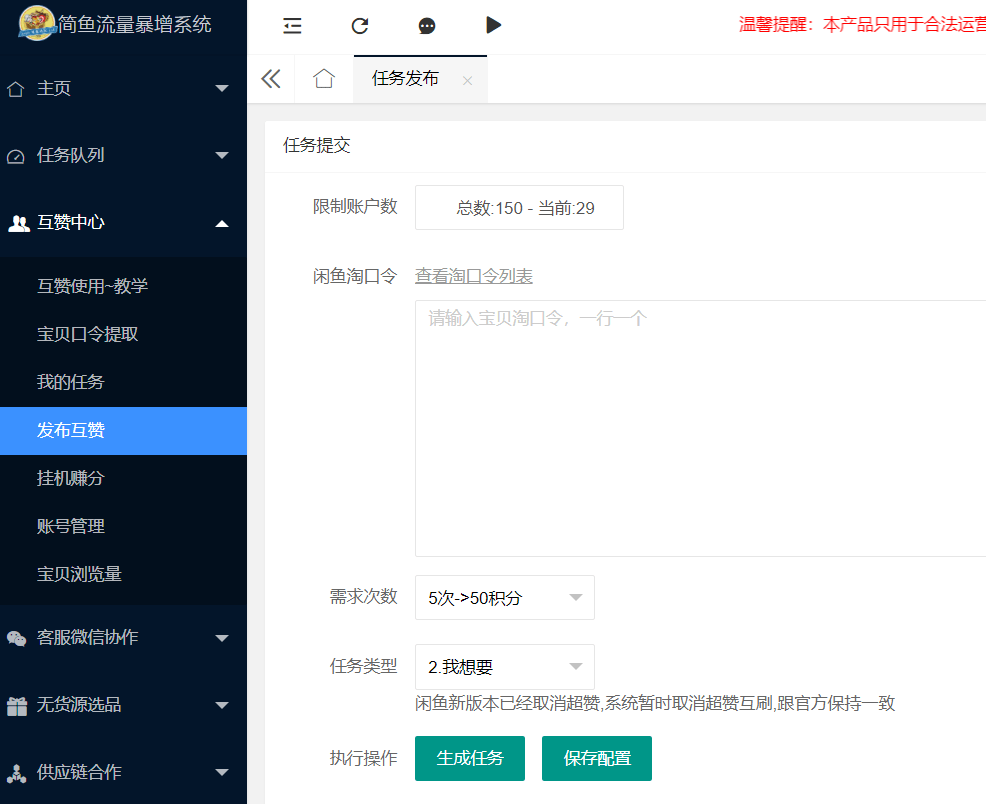Go to the home tab icon
The width and height of the screenshot is (986, 804).
coord(324,79)
